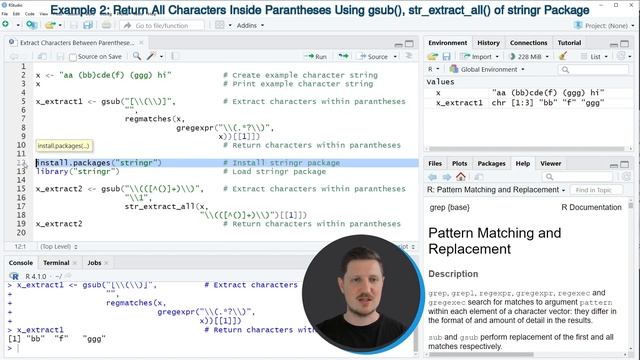The height and width of the screenshot is (360, 640).
Task: Click the Help show in new window icon
Action: coord(478,177)
